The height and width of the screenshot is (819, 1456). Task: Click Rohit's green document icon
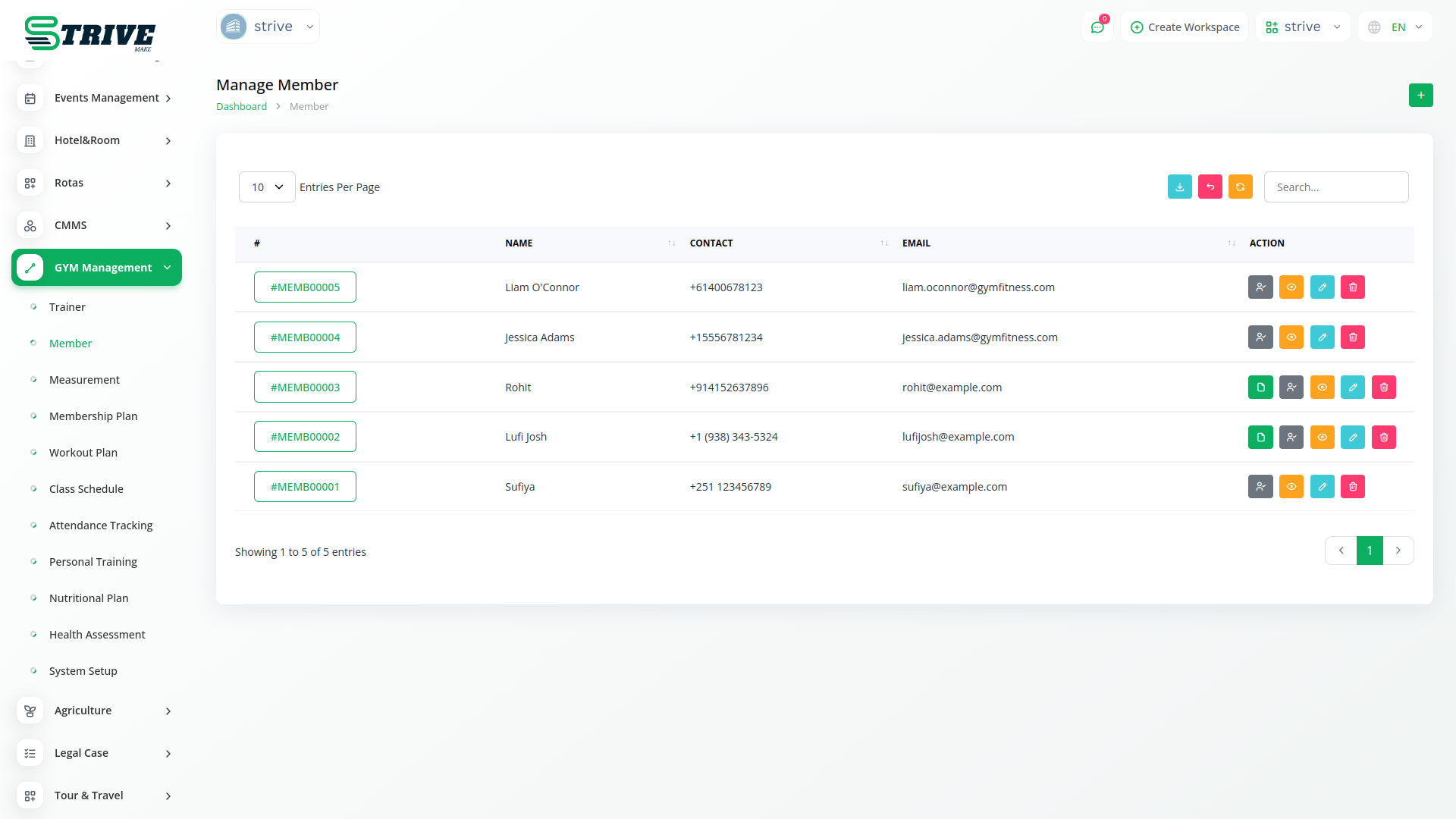click(1260, 388)
